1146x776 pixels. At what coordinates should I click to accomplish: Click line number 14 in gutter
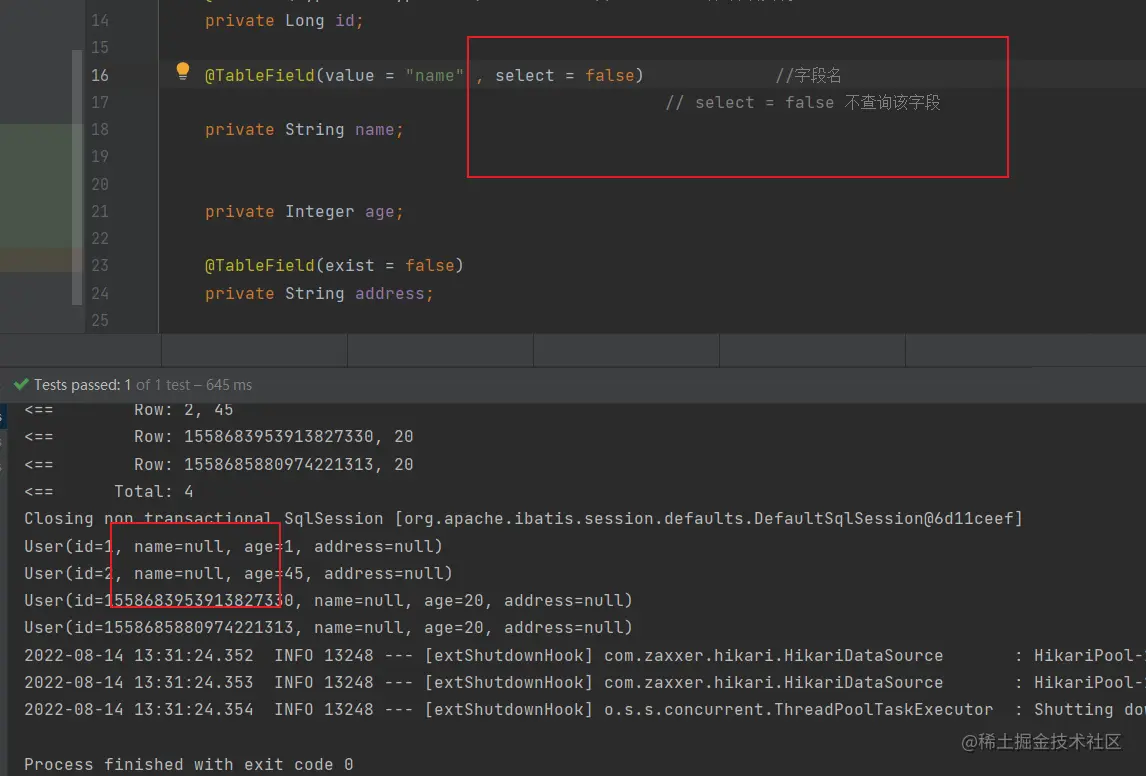point(100,20)
